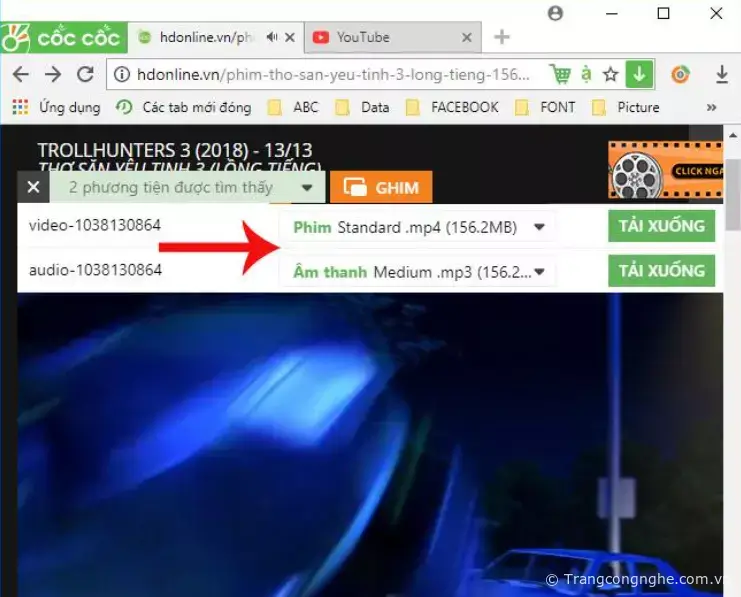The height and width of the screenshot is (597, 741).
Task: Reload the page with the refresh icon
Action: [85, 75]
